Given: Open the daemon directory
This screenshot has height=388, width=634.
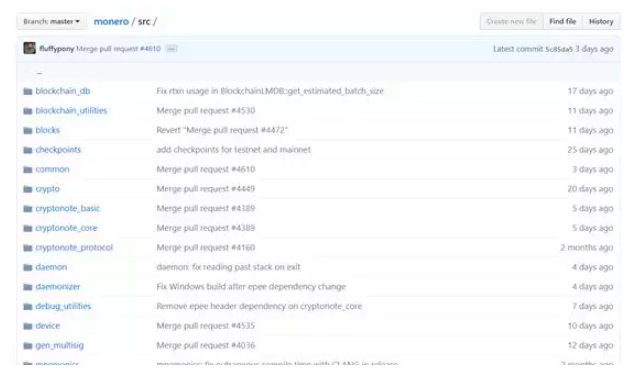Looking at the screenshot, I should (51, 267).
